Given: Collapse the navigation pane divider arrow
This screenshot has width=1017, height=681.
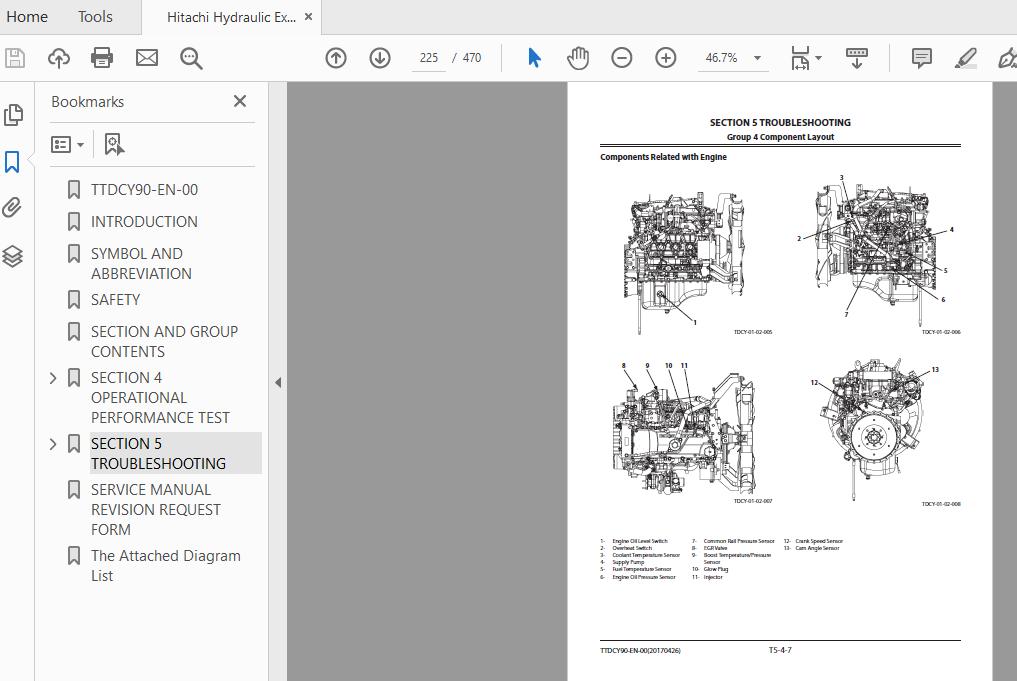Looking at the screenshot, I should pyautogui.click(x=278, y=382).
